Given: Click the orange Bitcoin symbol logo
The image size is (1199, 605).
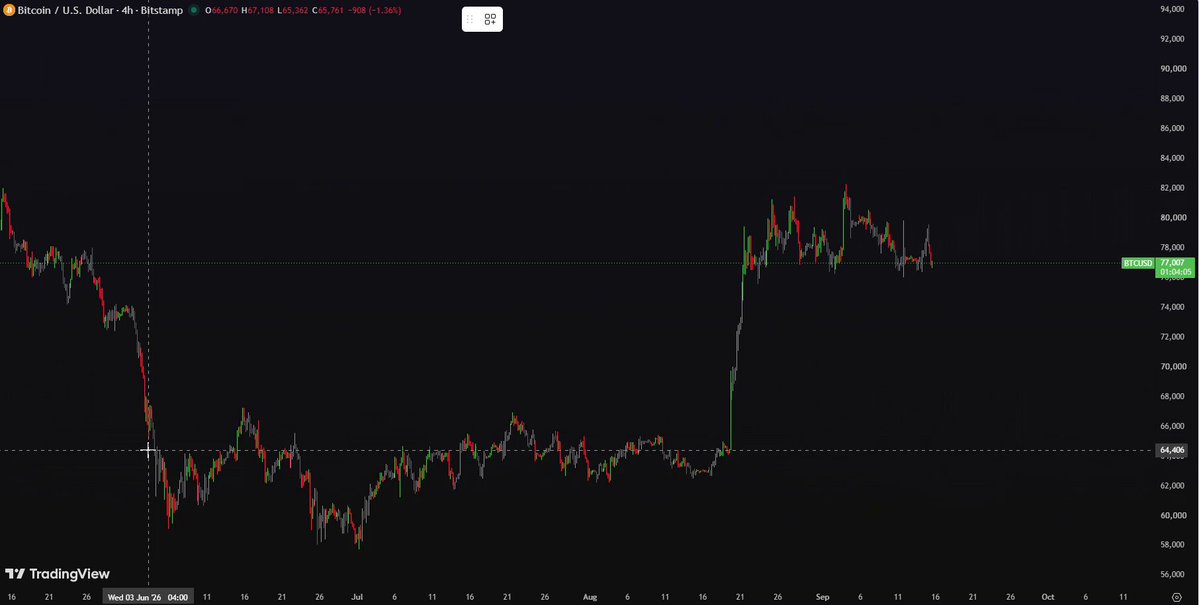Looking at the screenshot, I should [x=8, y=11].
